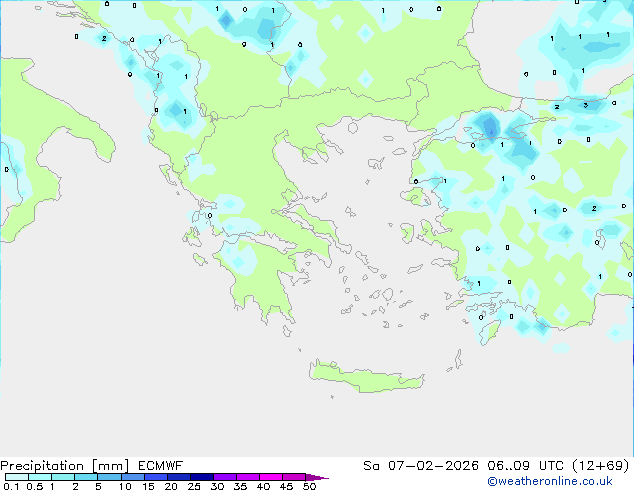The height and width of the screenshot is (490, 634).
Task: Click the 0.5–1 mm legend color swatch
Action: point(40,477)
